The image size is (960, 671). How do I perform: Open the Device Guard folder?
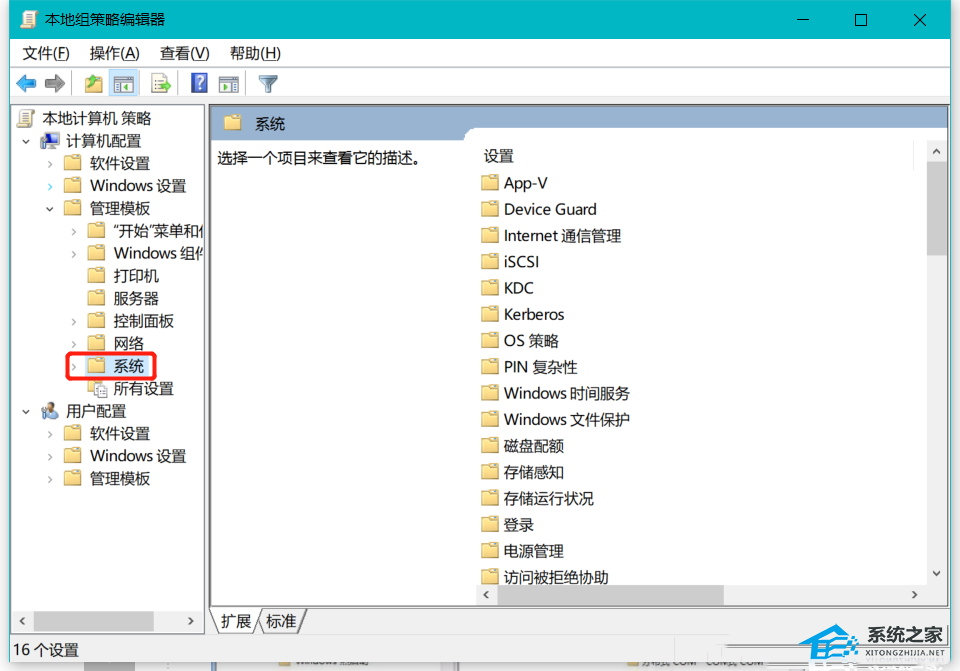tap(549, 209)
